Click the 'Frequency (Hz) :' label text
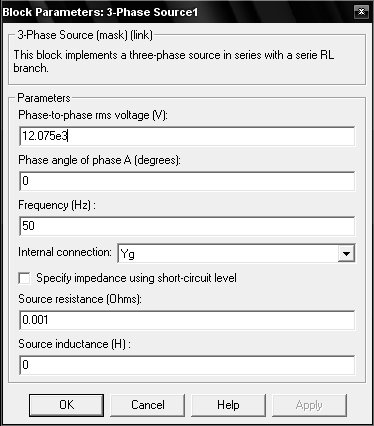 (57, 205)
